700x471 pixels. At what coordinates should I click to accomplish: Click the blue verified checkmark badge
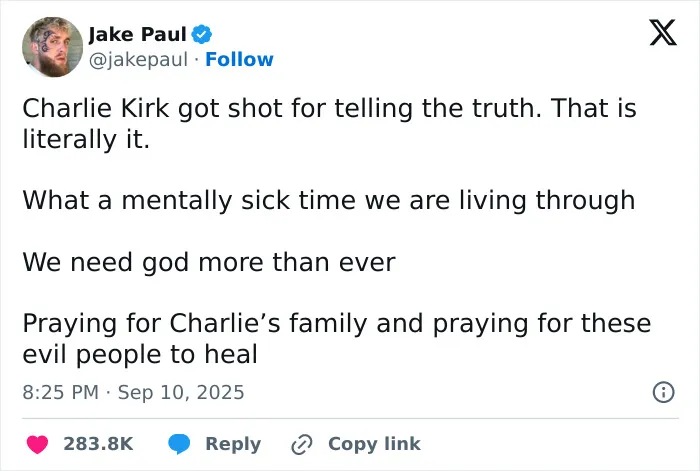click(x=201, y=34)
